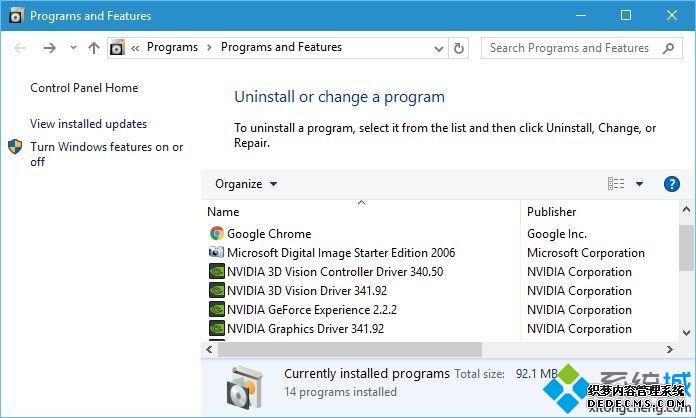Click icon of NVIDIA GeForce Experience
This screenshot has width=696, height=418.
217,309
